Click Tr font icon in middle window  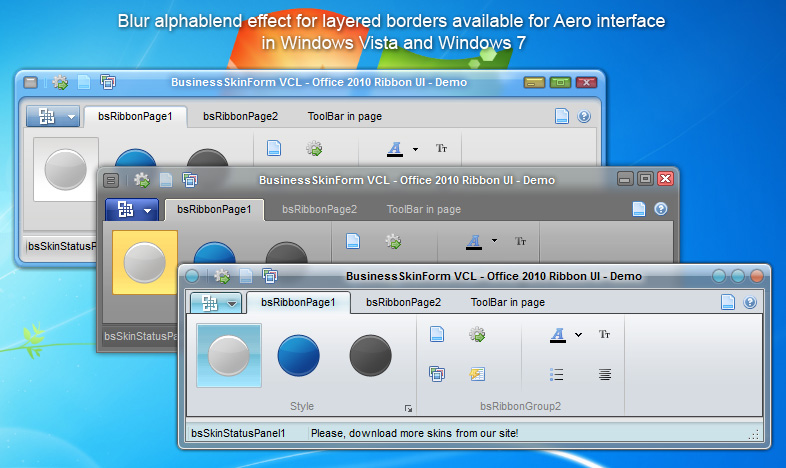(520, 241)
